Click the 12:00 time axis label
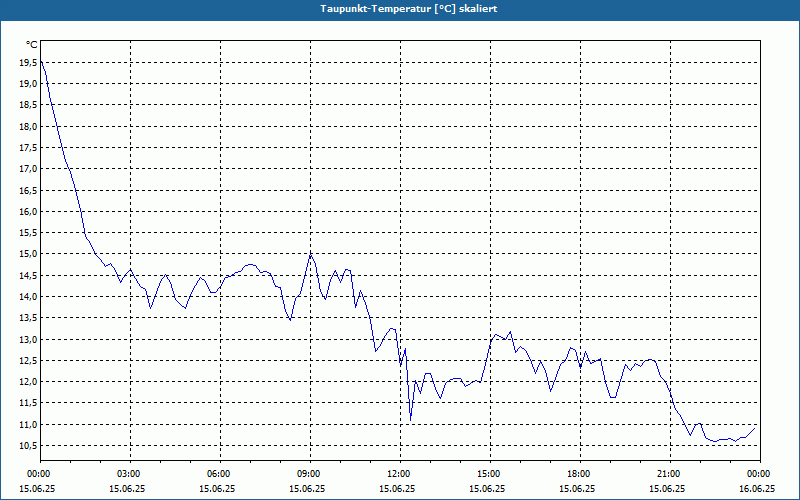 tap(401, 474)
